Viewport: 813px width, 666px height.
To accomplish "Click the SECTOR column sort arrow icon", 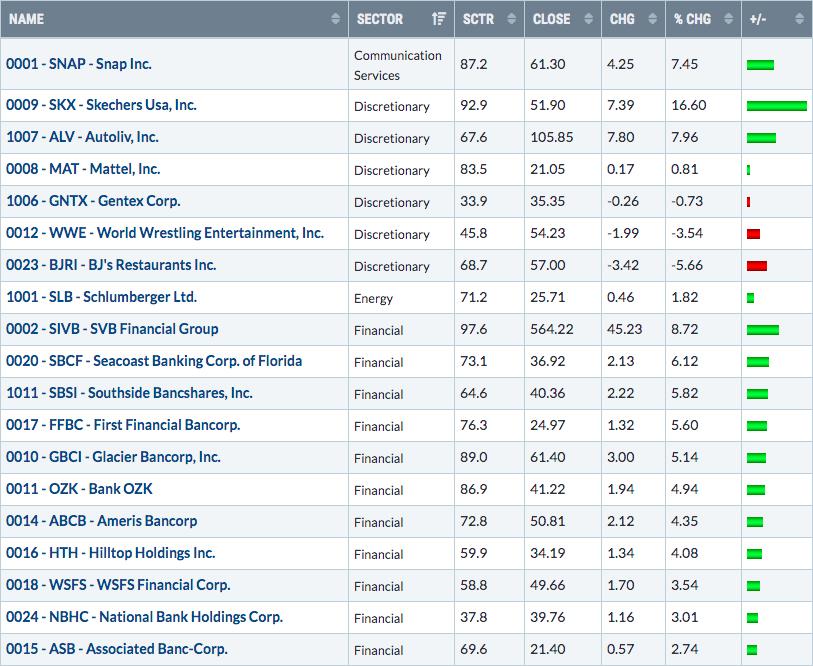I will (x=438, y=19).
